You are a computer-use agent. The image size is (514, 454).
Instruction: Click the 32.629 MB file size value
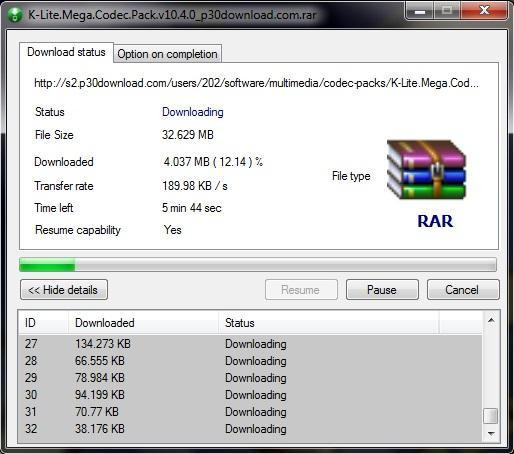tap(188, 135)
